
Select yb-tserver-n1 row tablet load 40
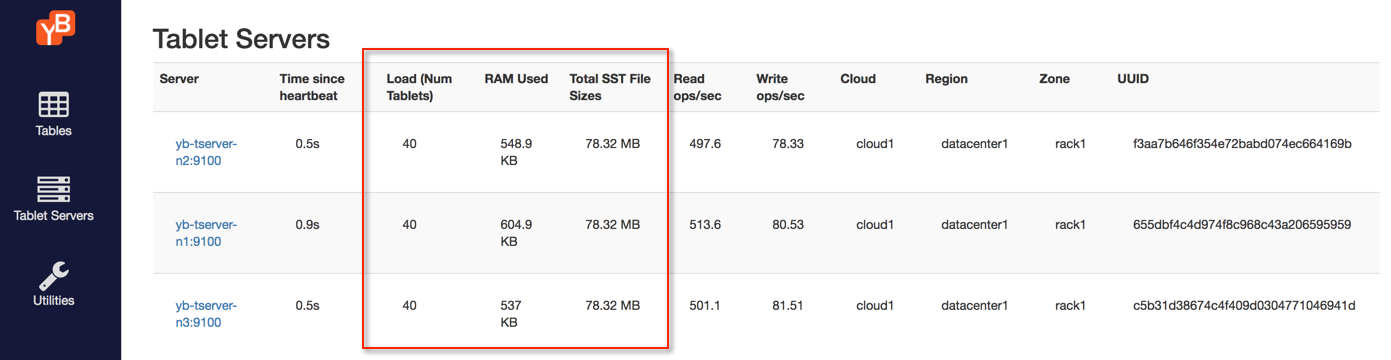click(x=409, y=225)
